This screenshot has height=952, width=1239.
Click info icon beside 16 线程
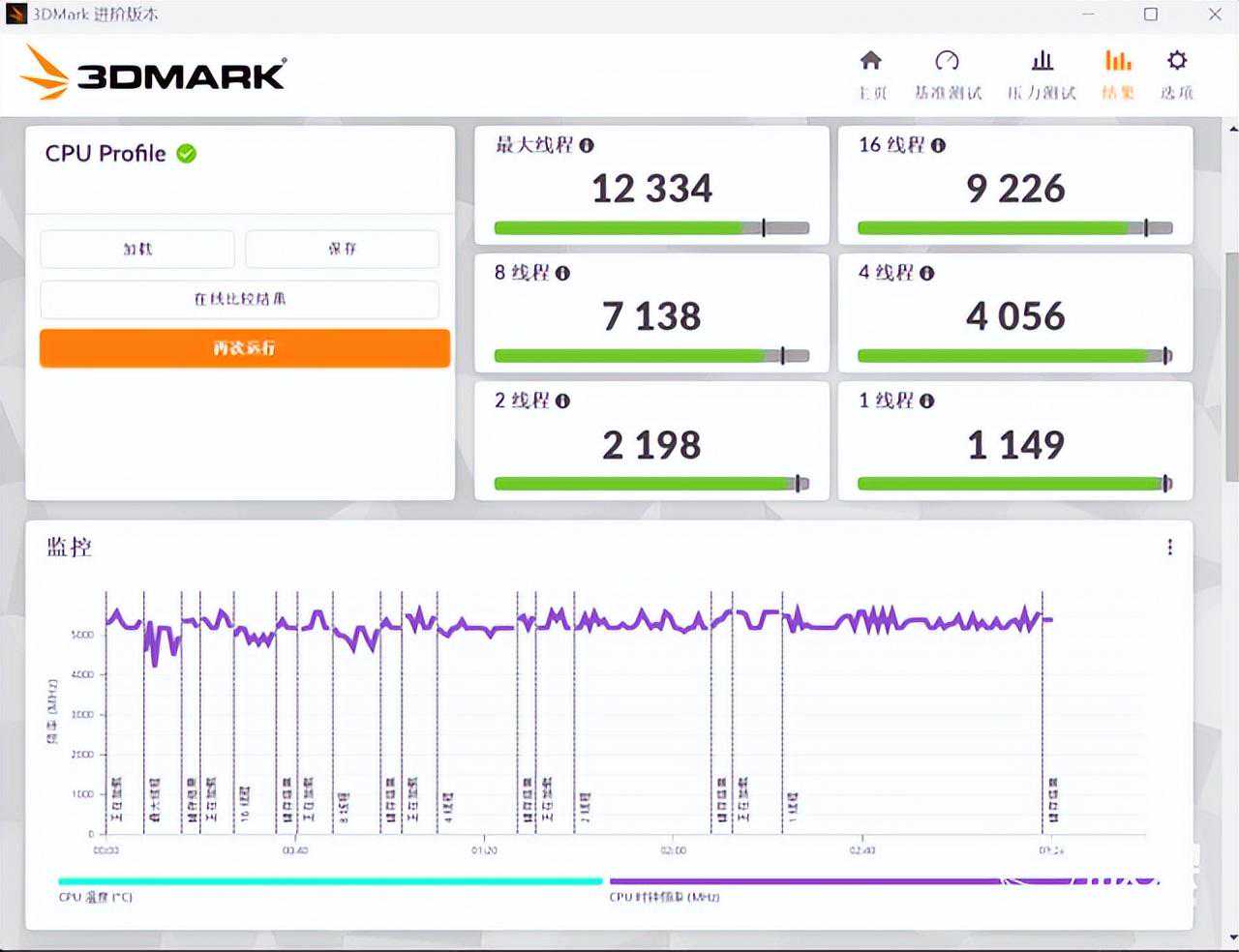[x=938, y=146]
